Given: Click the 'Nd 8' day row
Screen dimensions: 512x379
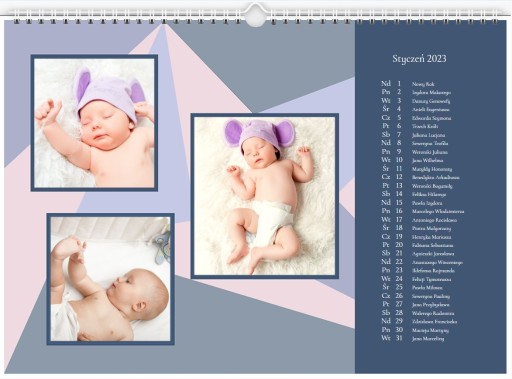Looking at the screenshot, I should click(415, 143).
